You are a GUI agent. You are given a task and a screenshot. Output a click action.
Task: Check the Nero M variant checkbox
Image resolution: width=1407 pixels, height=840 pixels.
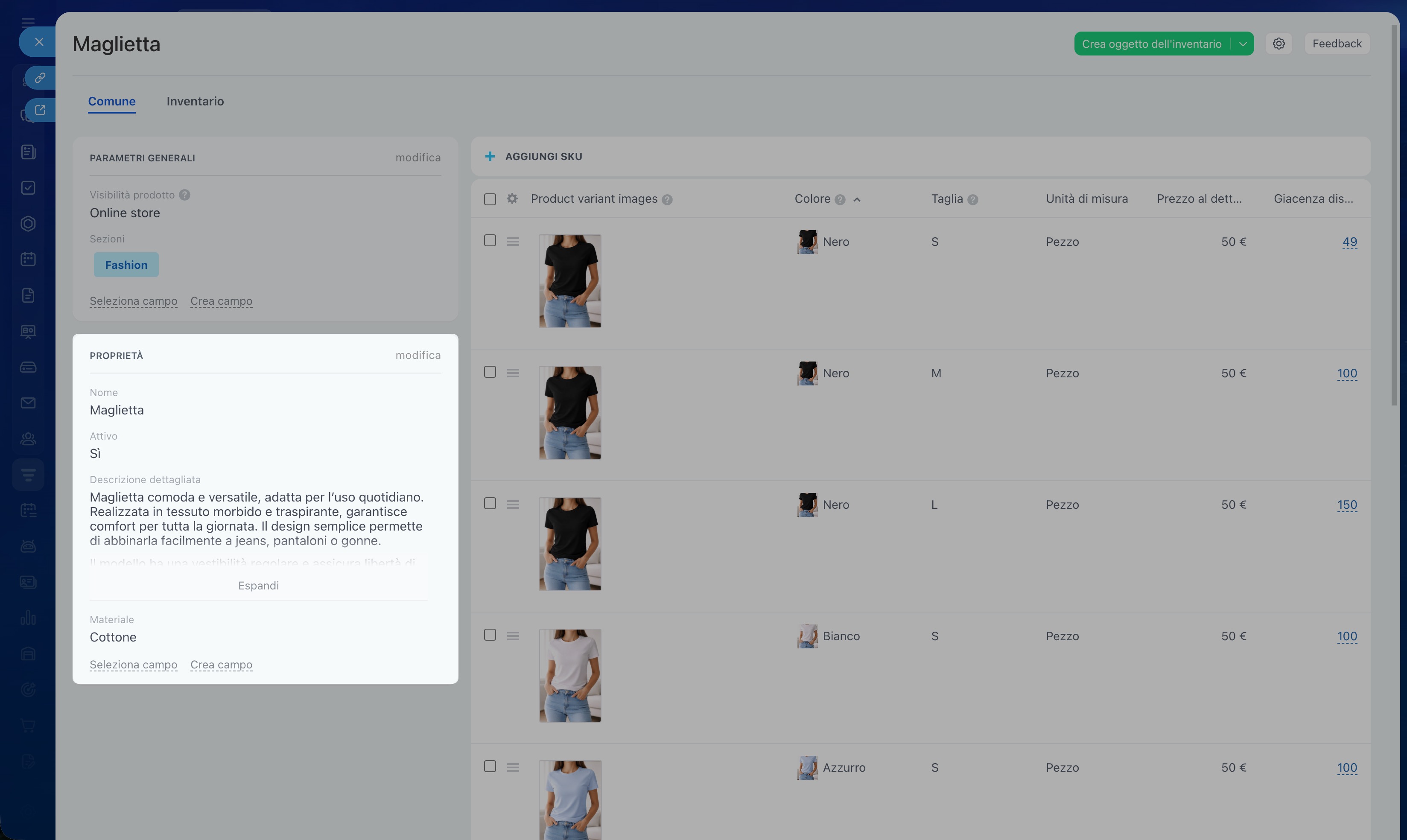point(490,372)
